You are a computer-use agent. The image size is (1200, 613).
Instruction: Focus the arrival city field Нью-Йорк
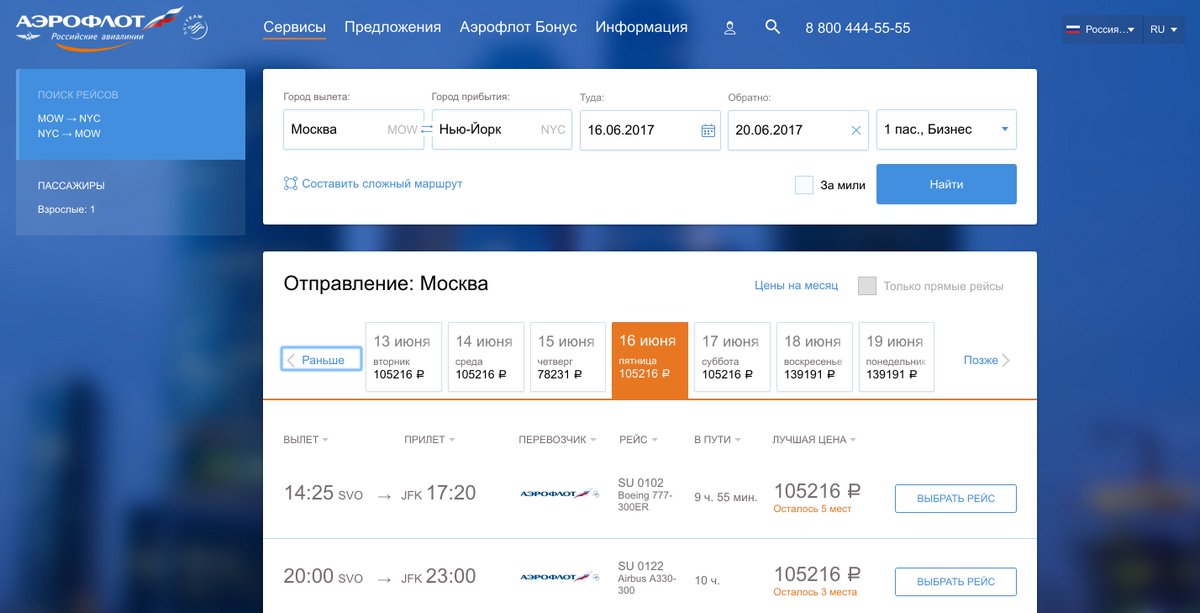click(x=502, y=130)
